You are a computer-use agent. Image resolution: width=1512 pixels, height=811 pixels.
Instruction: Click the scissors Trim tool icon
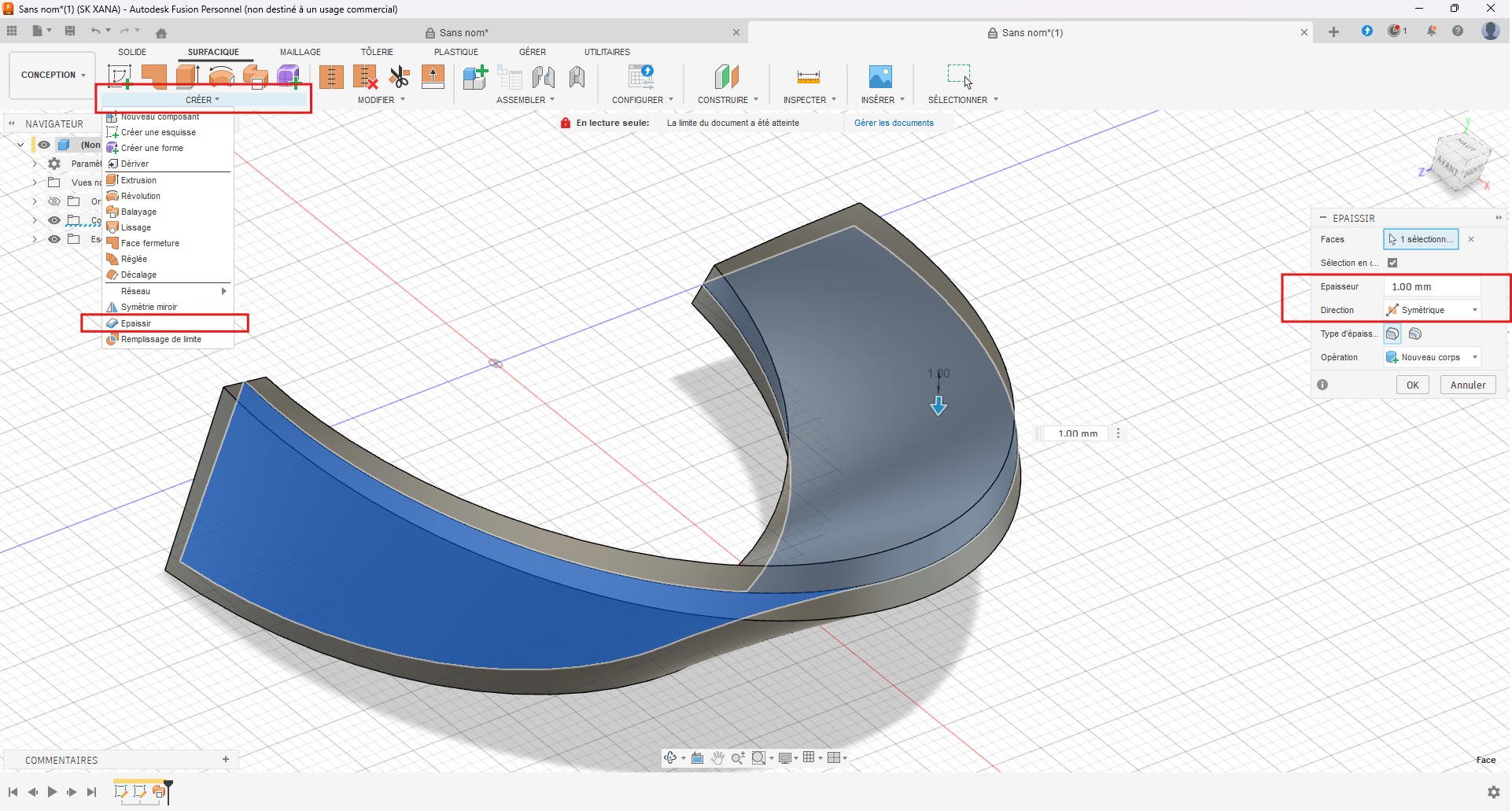click(400, 77)
